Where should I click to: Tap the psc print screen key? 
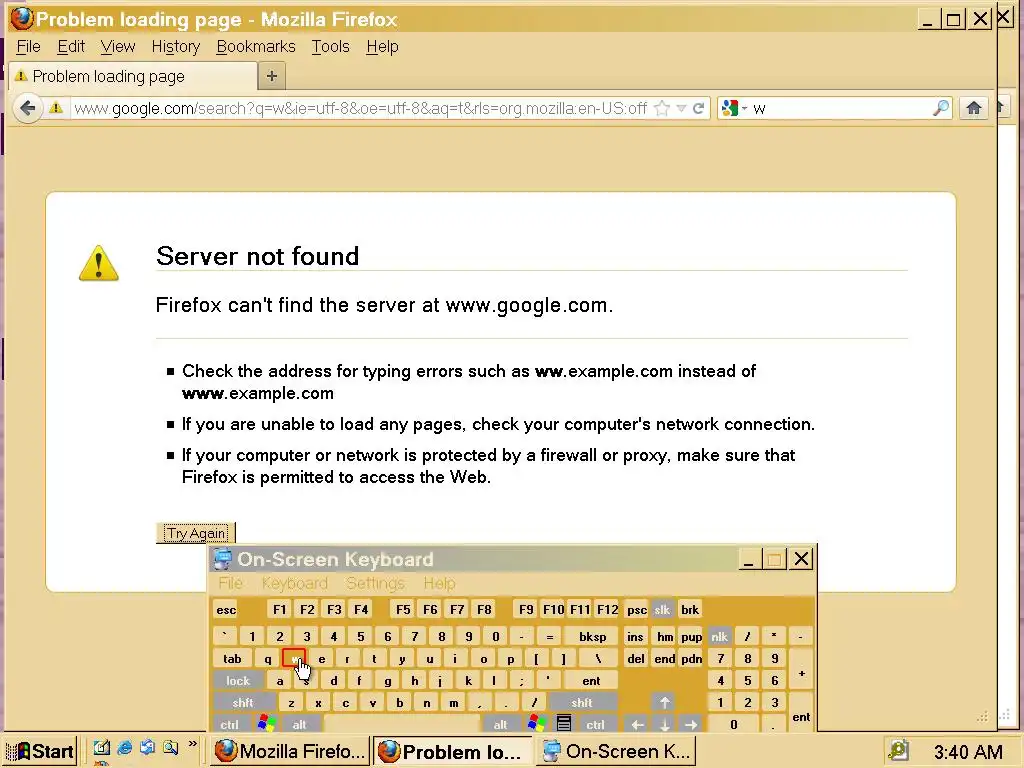(x=637, y=610)
